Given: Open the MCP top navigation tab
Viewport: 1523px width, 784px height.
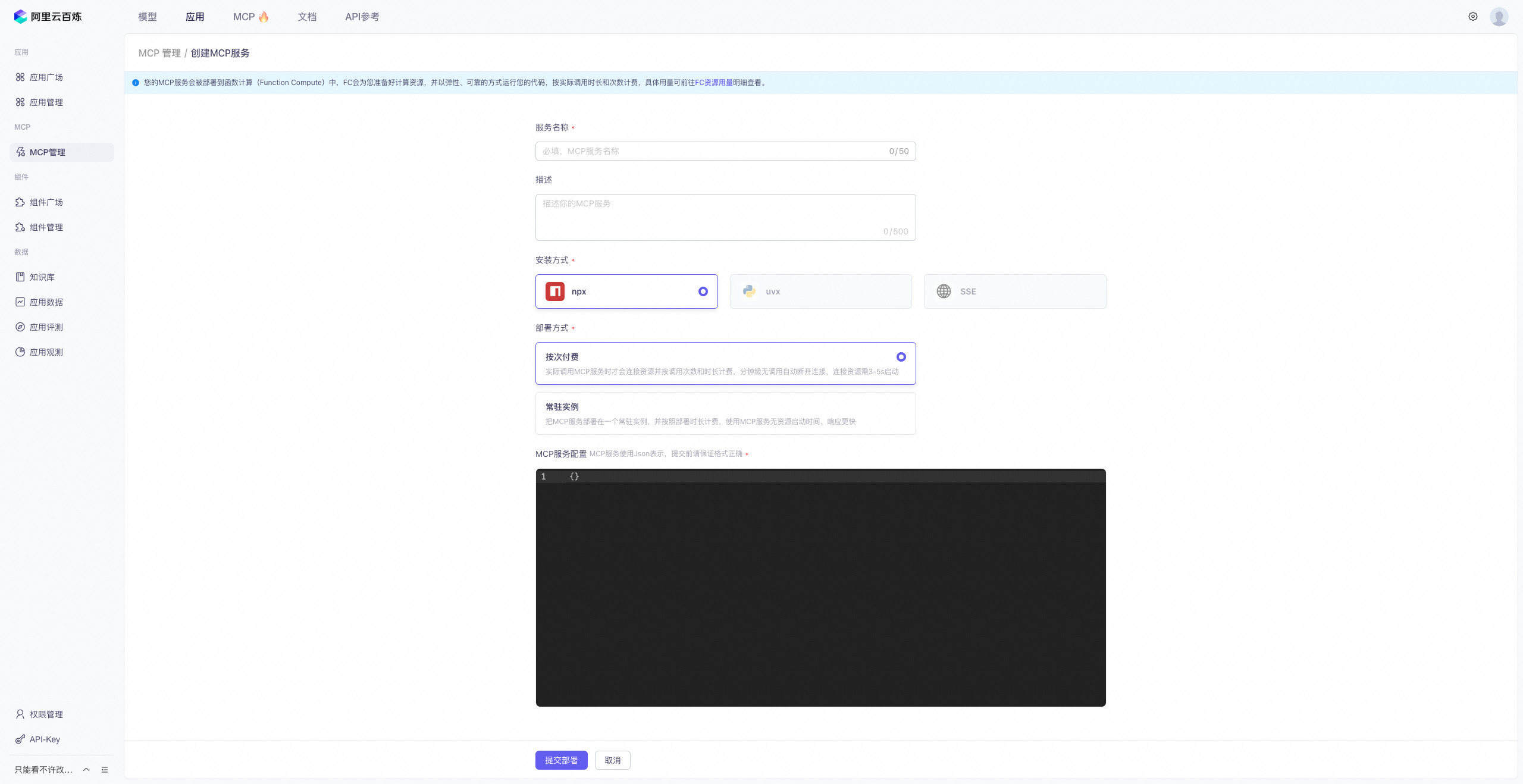Looking at the screenshot, I should click(250, 17).
